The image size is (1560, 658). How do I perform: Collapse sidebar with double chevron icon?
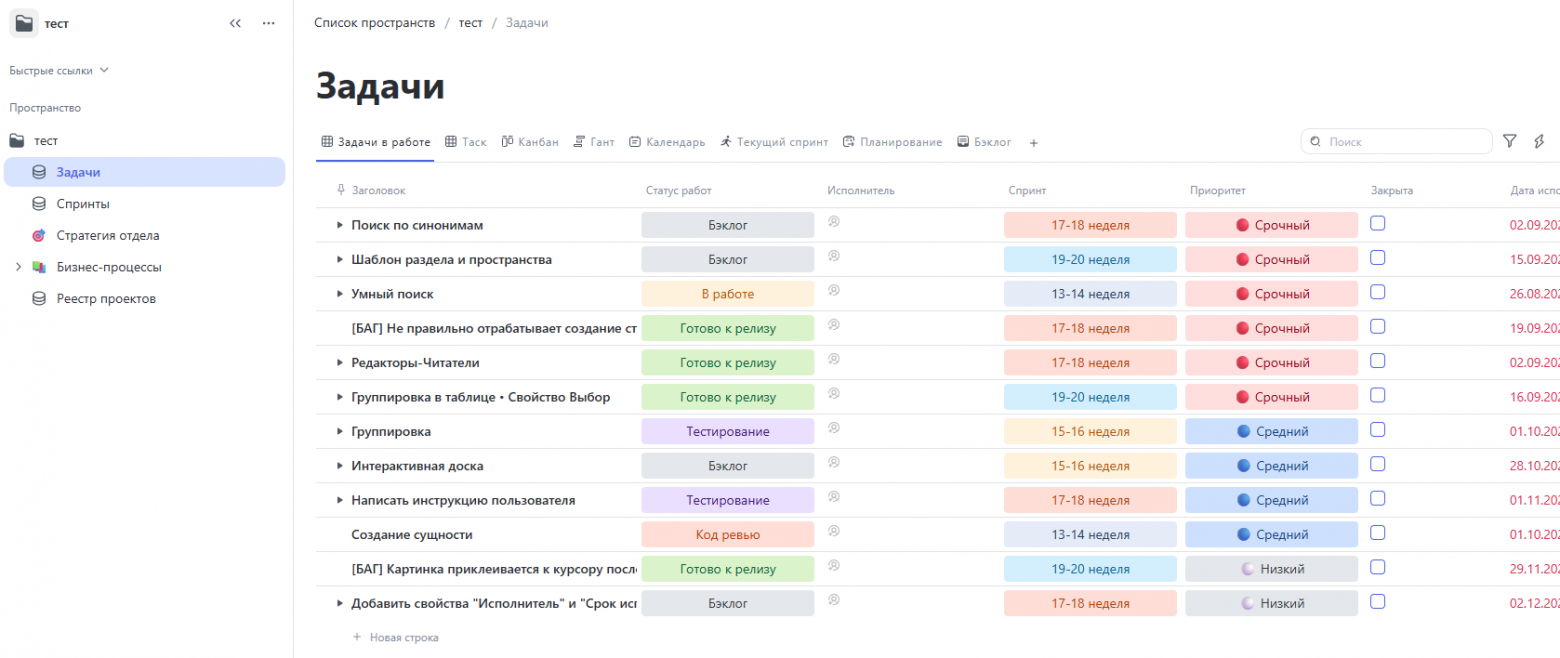click(235, 23)
